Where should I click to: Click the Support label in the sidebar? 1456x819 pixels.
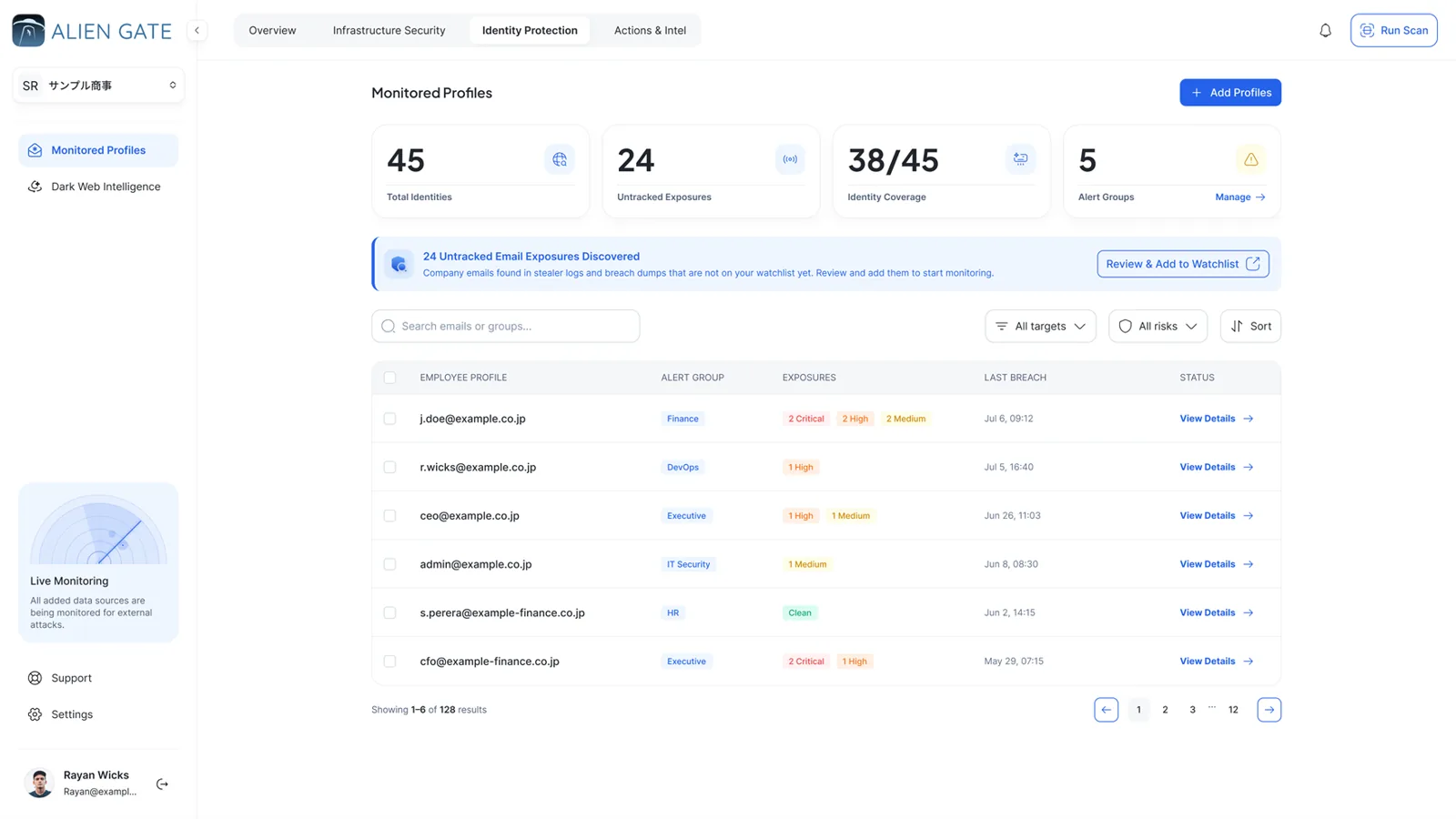coord(71,678)
